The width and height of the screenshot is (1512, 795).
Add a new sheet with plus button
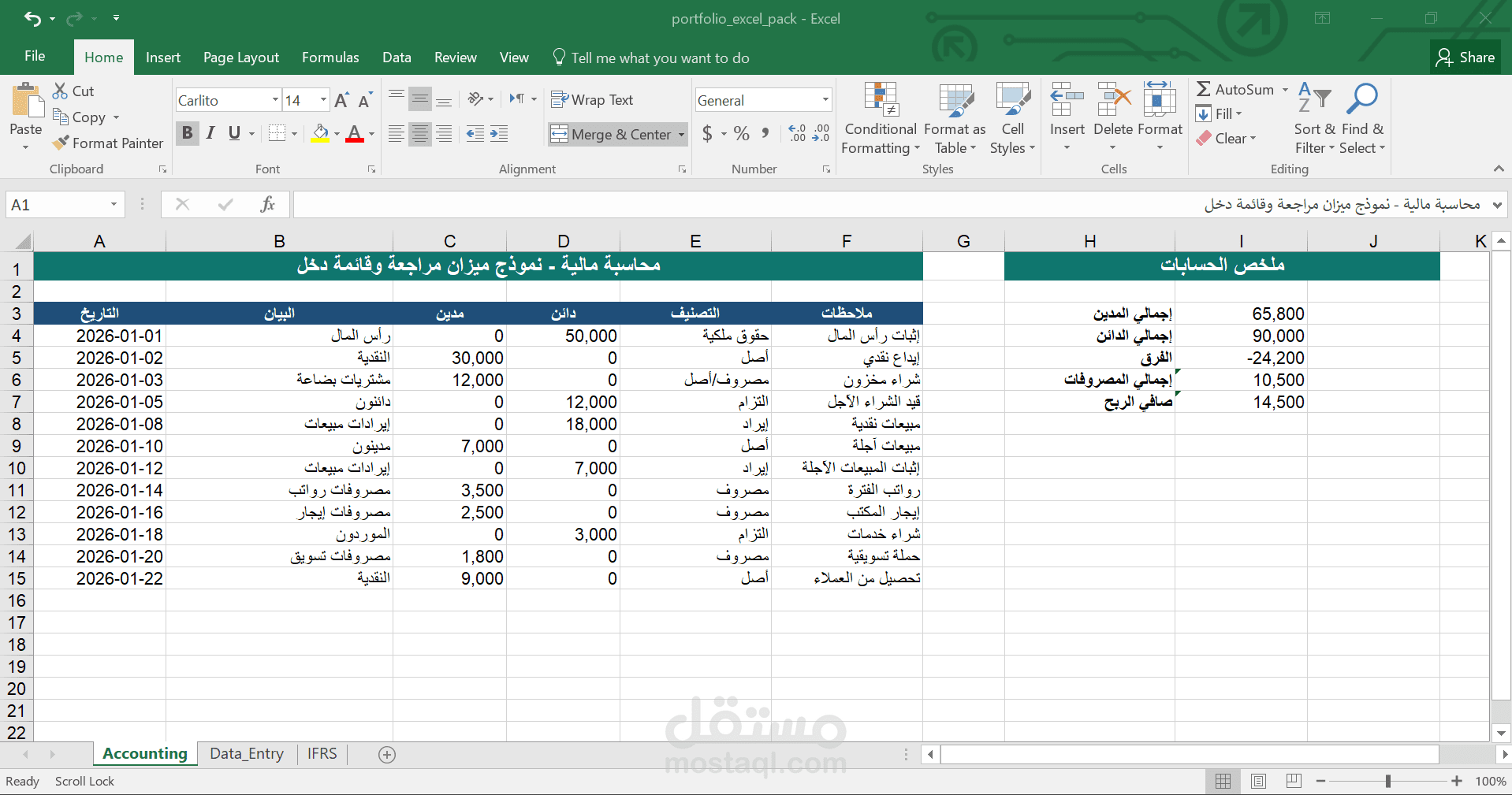[x=386, y=755]
